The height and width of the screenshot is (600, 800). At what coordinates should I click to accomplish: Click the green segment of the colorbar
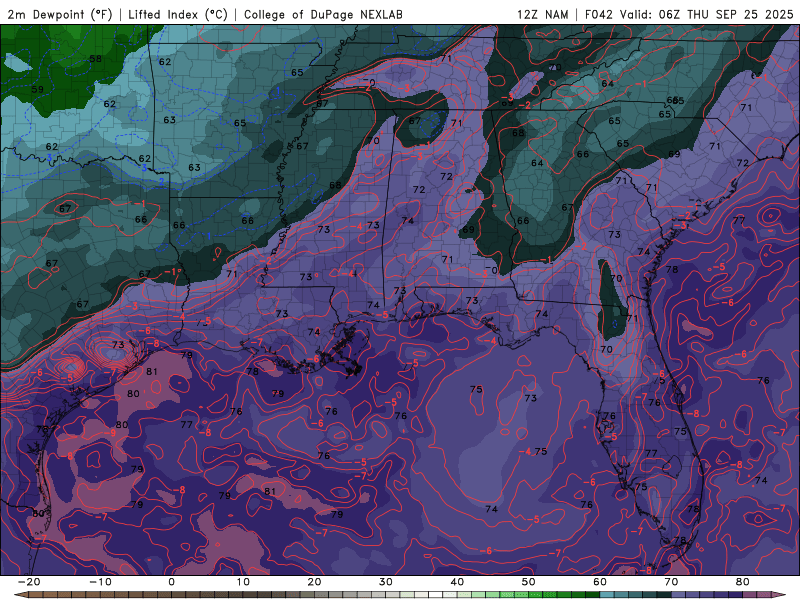point(536,595)
